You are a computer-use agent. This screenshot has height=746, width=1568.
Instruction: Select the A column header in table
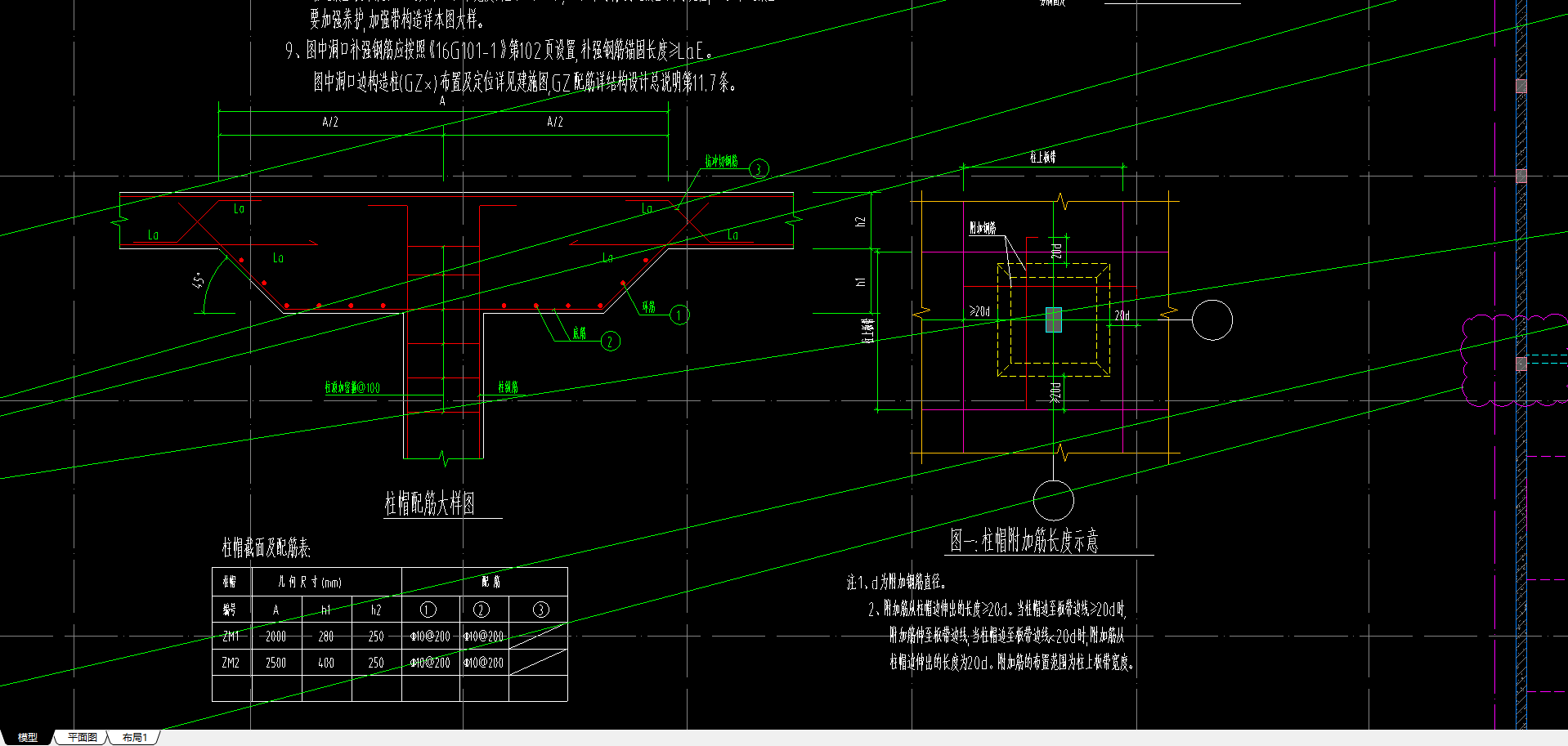coord(276,610)
